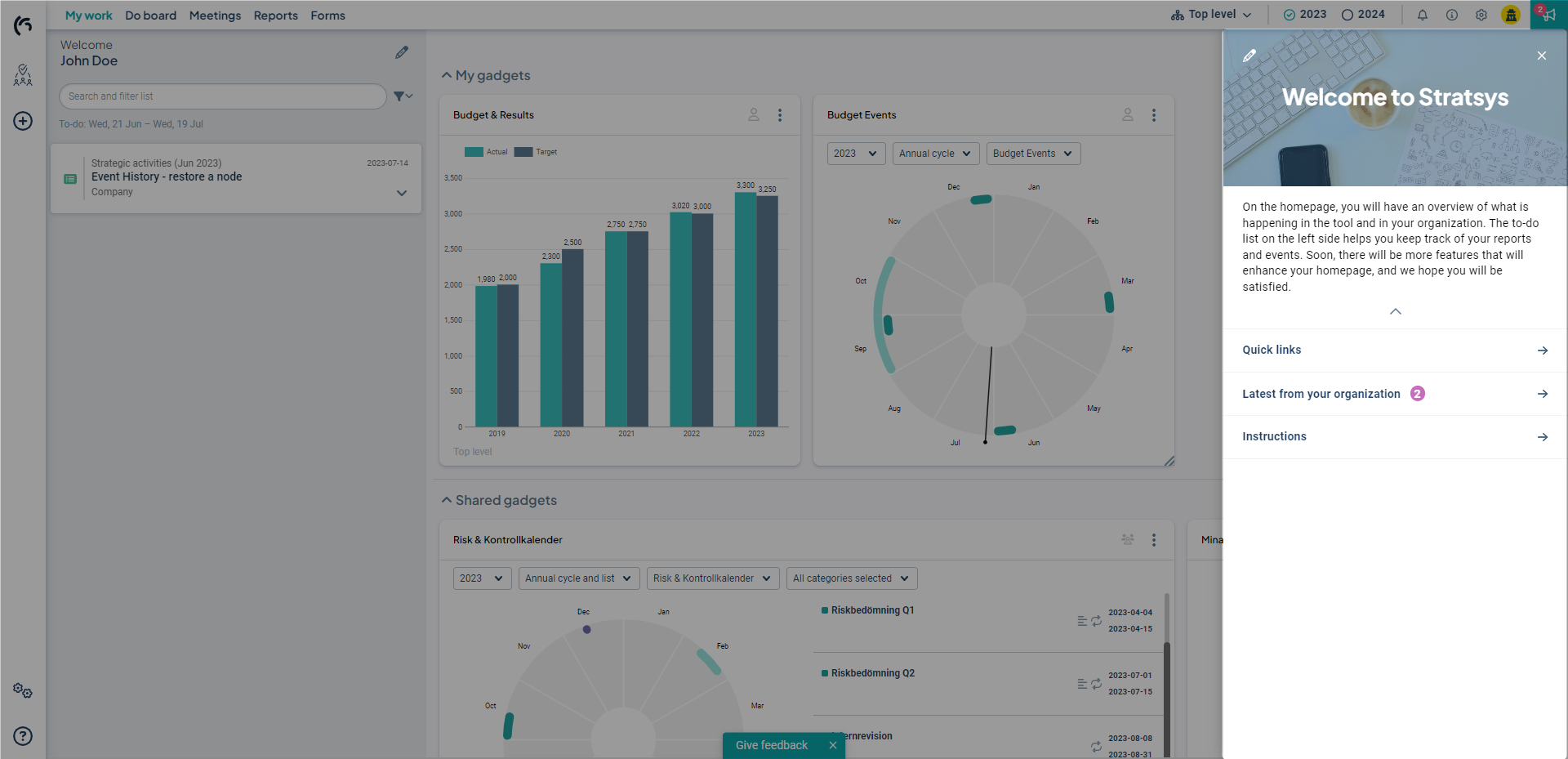Image resolution: width=1568 pixels, height=759 pixels.
Task: Close the Welcome to Stratsys panel
Action: (1542, 56)
